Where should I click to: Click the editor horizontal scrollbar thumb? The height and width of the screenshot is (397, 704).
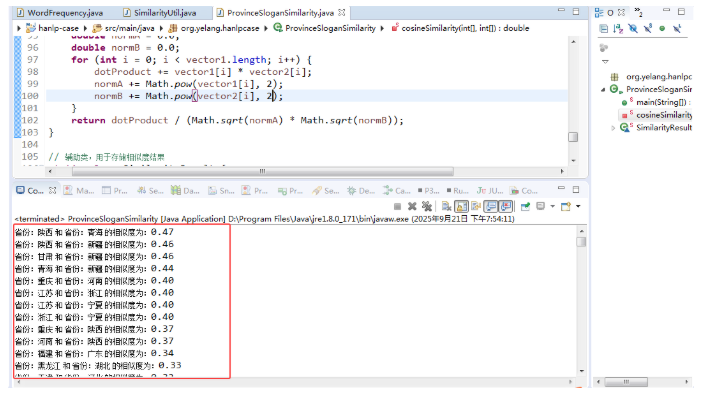[263, 171]
